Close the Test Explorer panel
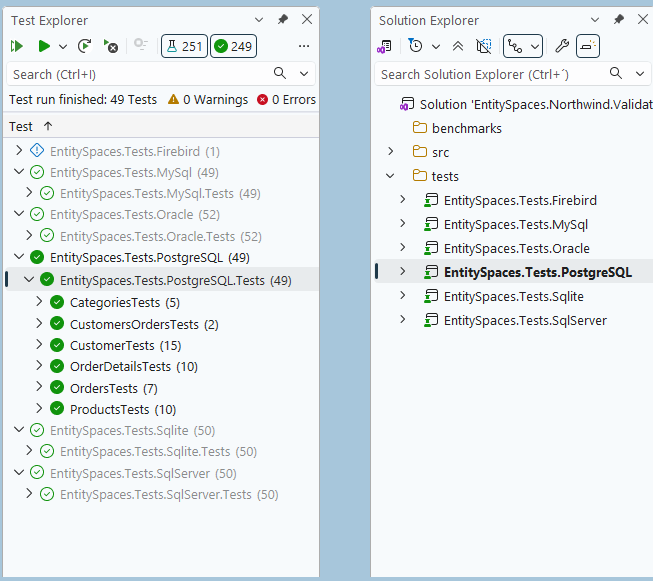This screenshot has height=581, width=653. point(307,19)
